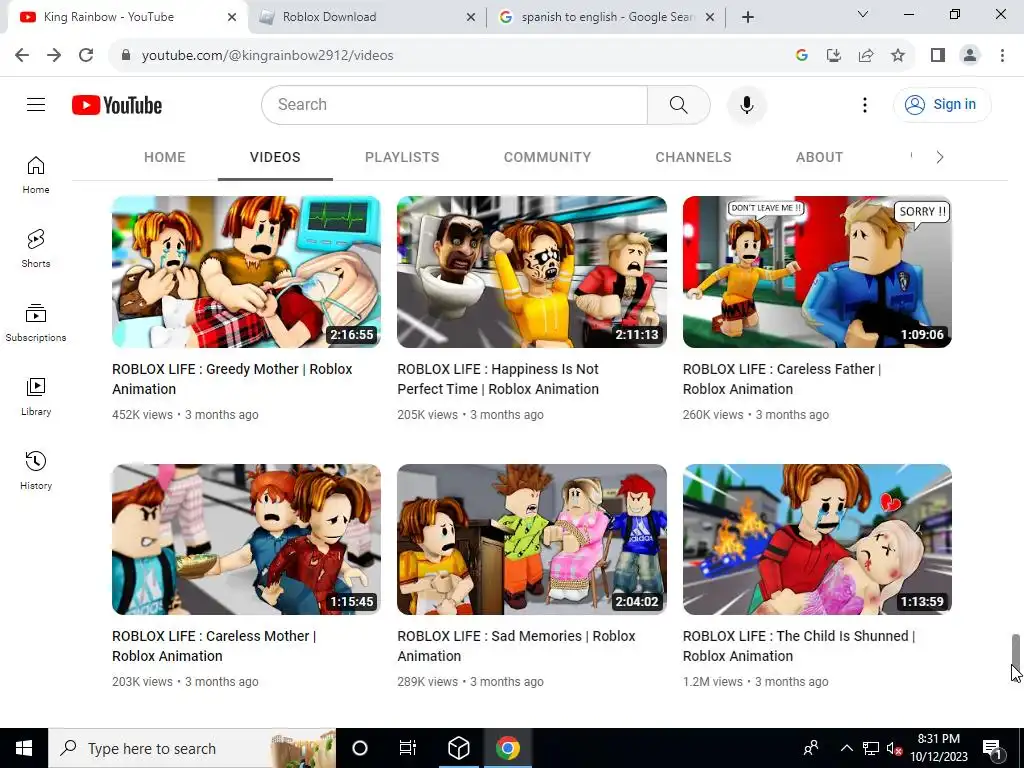Select the HOME channel tab
The height and width of the screenshot is (768, 1024).
click(165, 157)
